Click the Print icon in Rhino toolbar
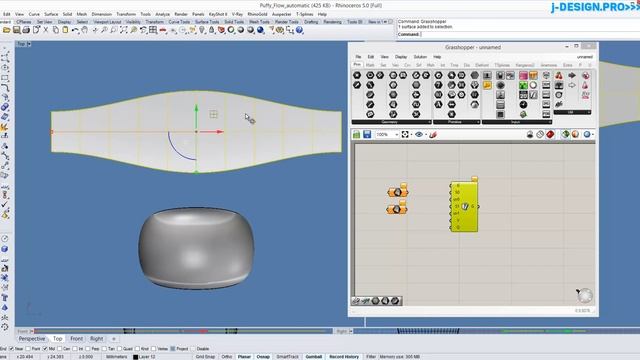 point(26,30)
